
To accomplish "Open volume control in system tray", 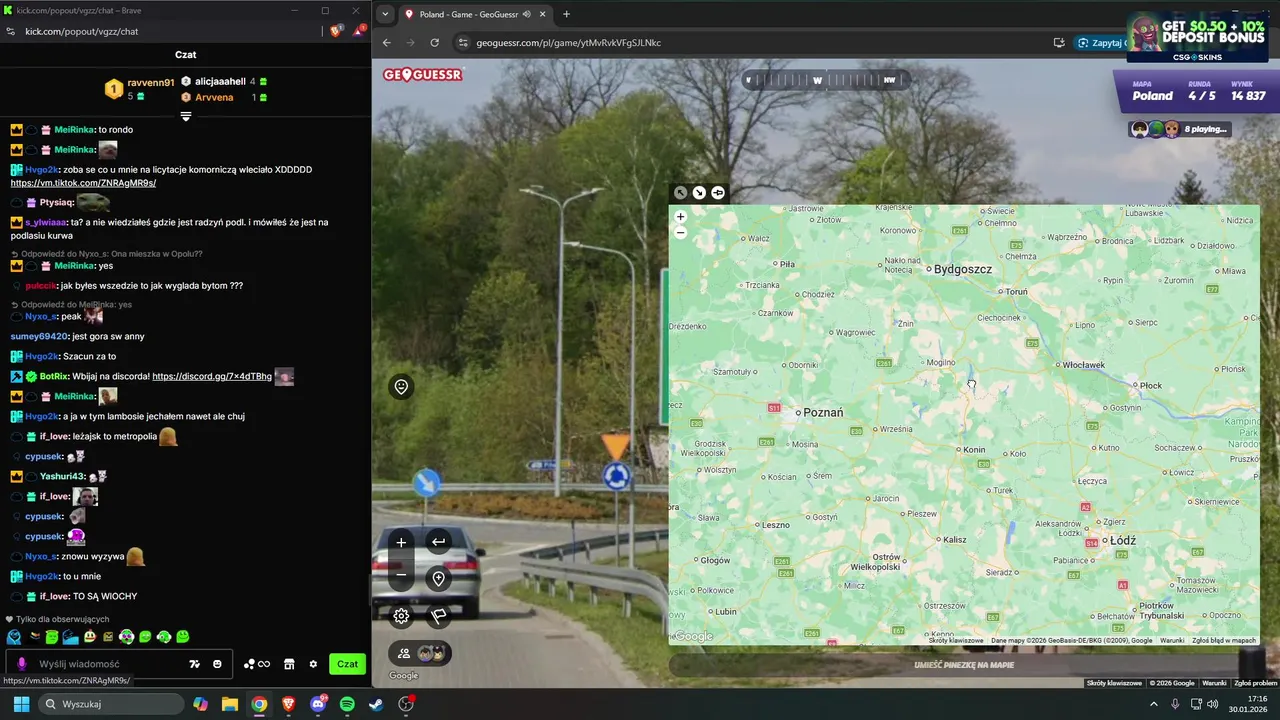I will (x=1212, y=704).
